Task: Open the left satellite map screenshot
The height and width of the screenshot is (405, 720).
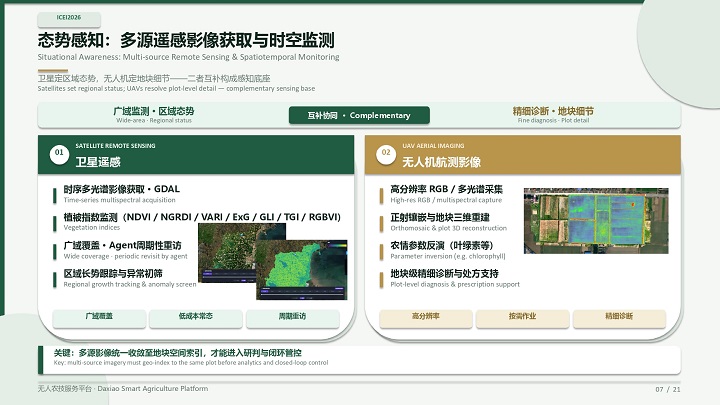Action: 227,253
